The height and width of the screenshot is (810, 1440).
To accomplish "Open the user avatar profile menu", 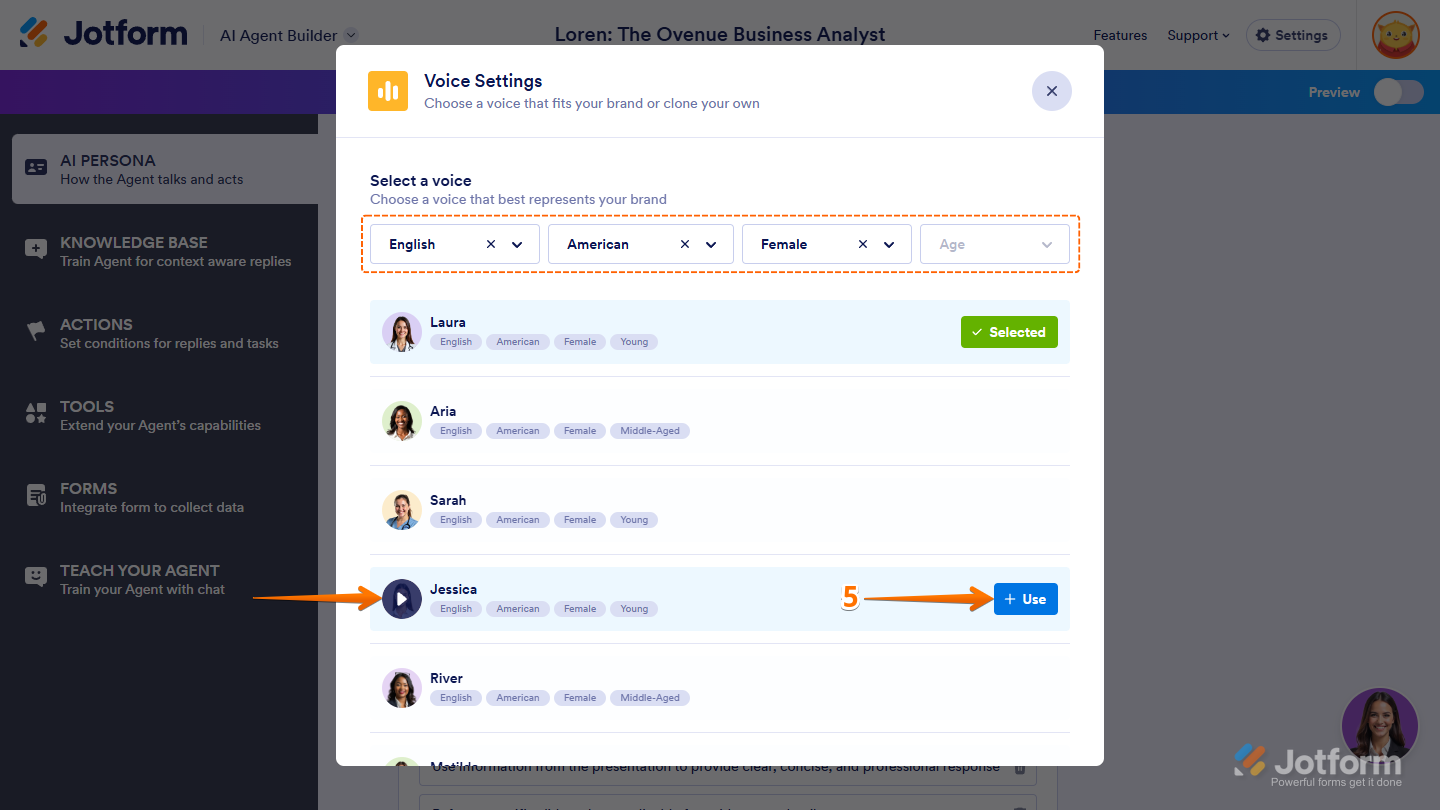I will pos(1395,35).
